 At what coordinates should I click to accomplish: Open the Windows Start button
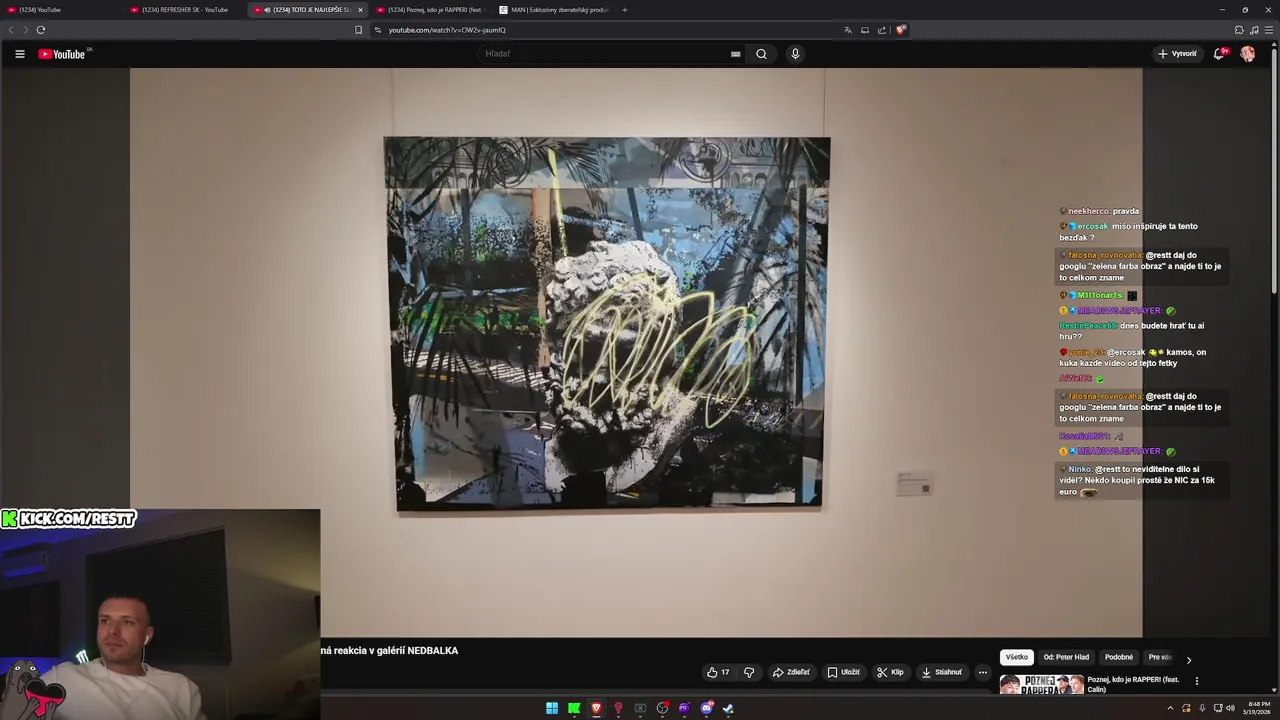tap(552, 708)
